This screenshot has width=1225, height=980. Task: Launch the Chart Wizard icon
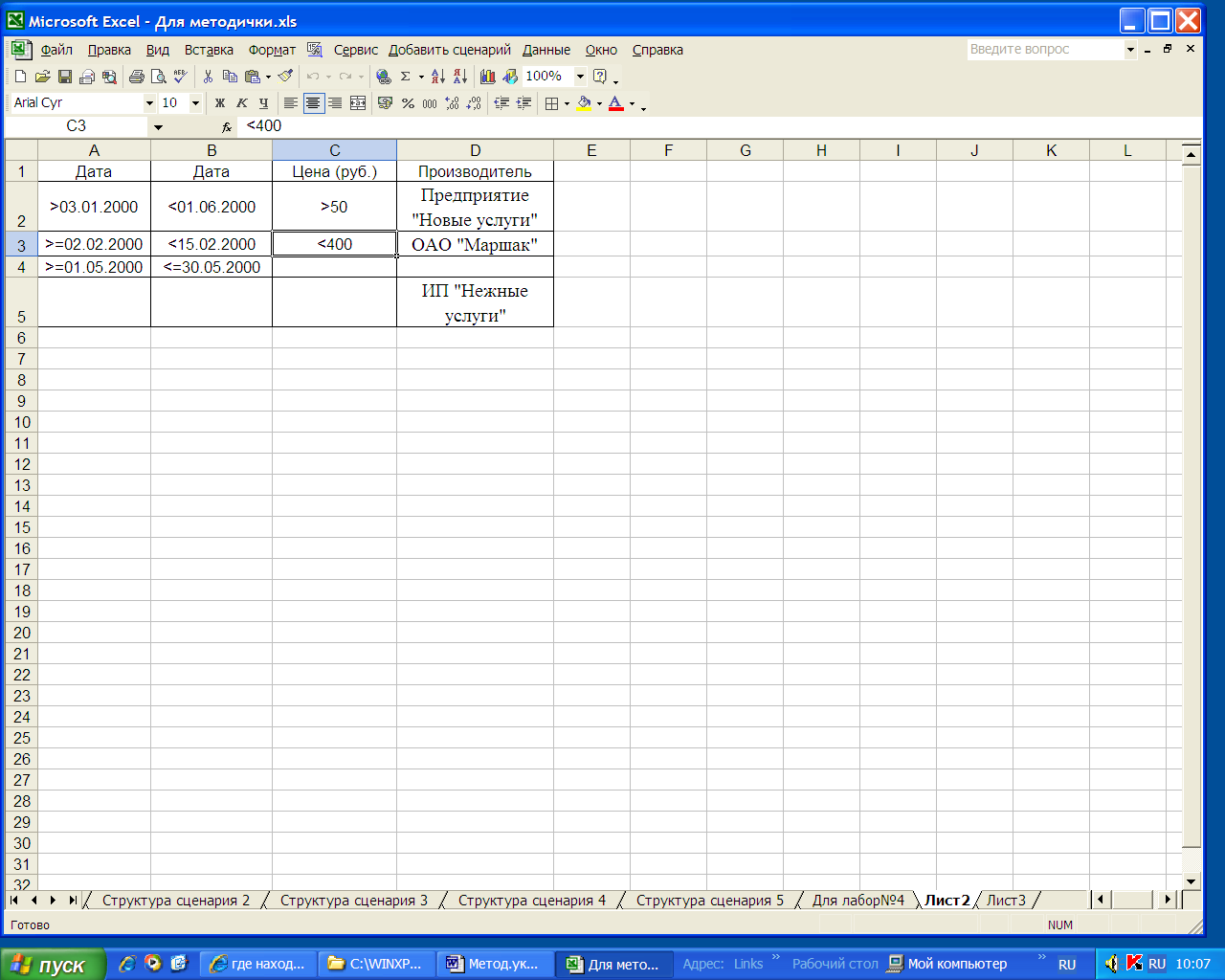[x=488, y=77]
